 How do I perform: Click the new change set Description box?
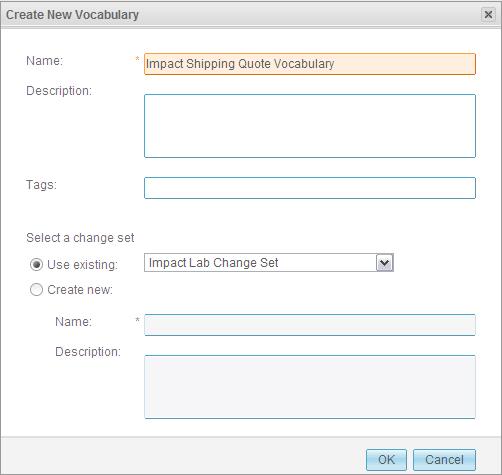[310, 387]
